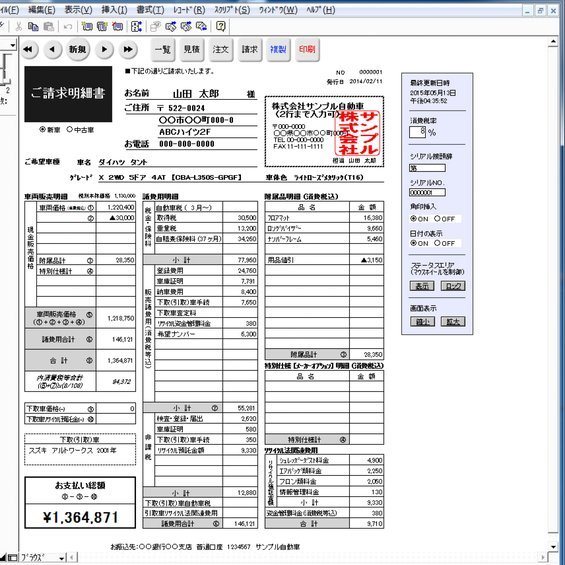Screen dimensions: 565x565
Task: Click the square icon with blue arrows
Action: tap(136, 26)
